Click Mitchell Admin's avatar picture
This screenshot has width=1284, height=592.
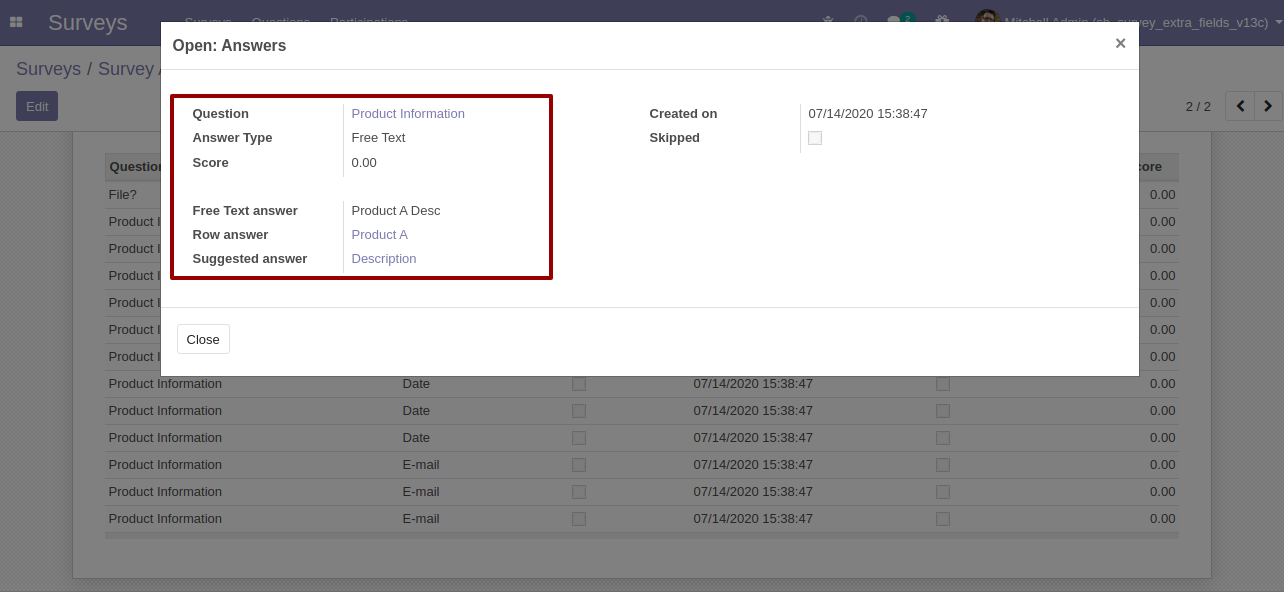tap(987, 18)
